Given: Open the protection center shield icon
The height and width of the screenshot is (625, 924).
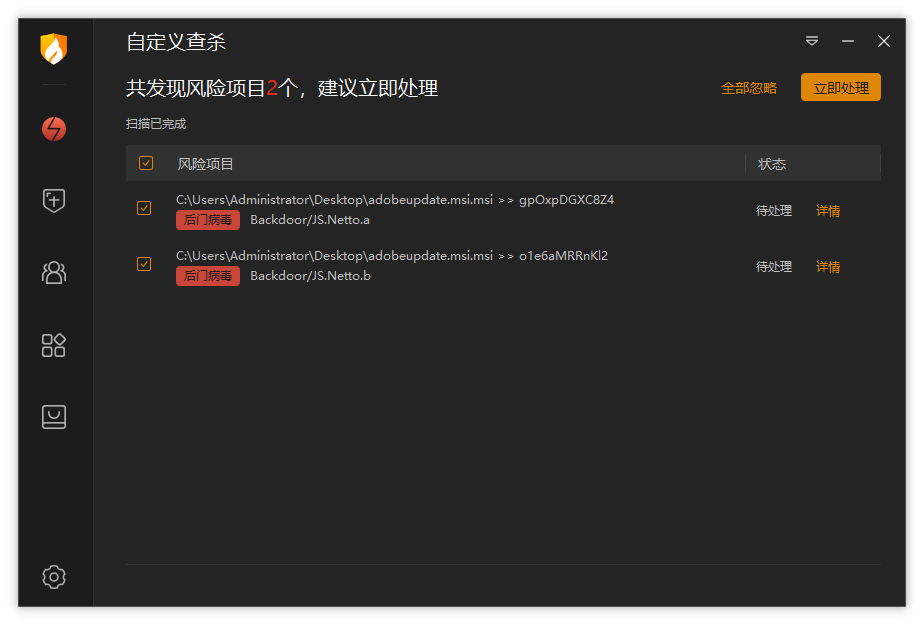Looking at the screenshot, I should 54,200.
